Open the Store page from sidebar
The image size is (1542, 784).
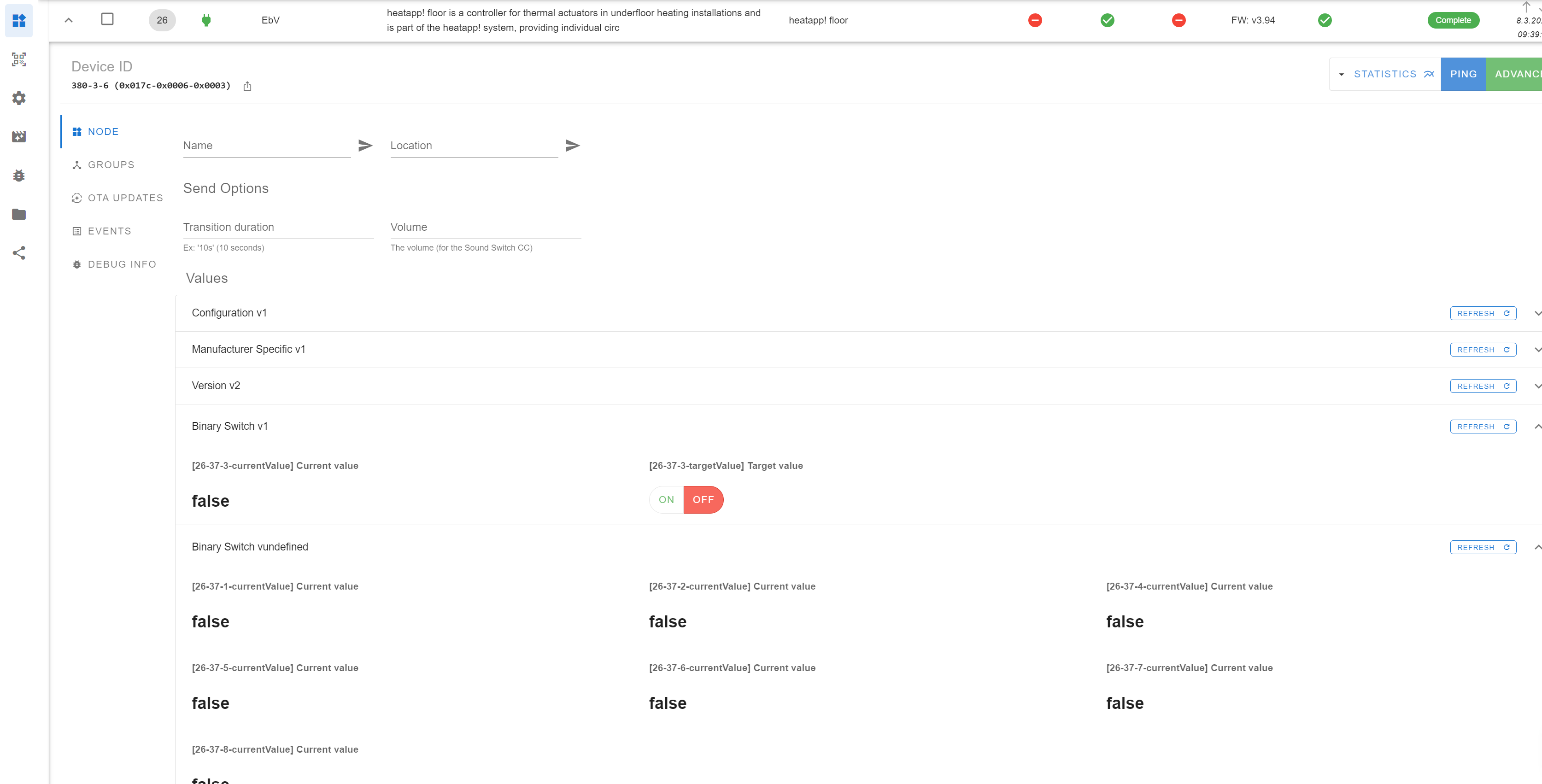pos(18,214)
